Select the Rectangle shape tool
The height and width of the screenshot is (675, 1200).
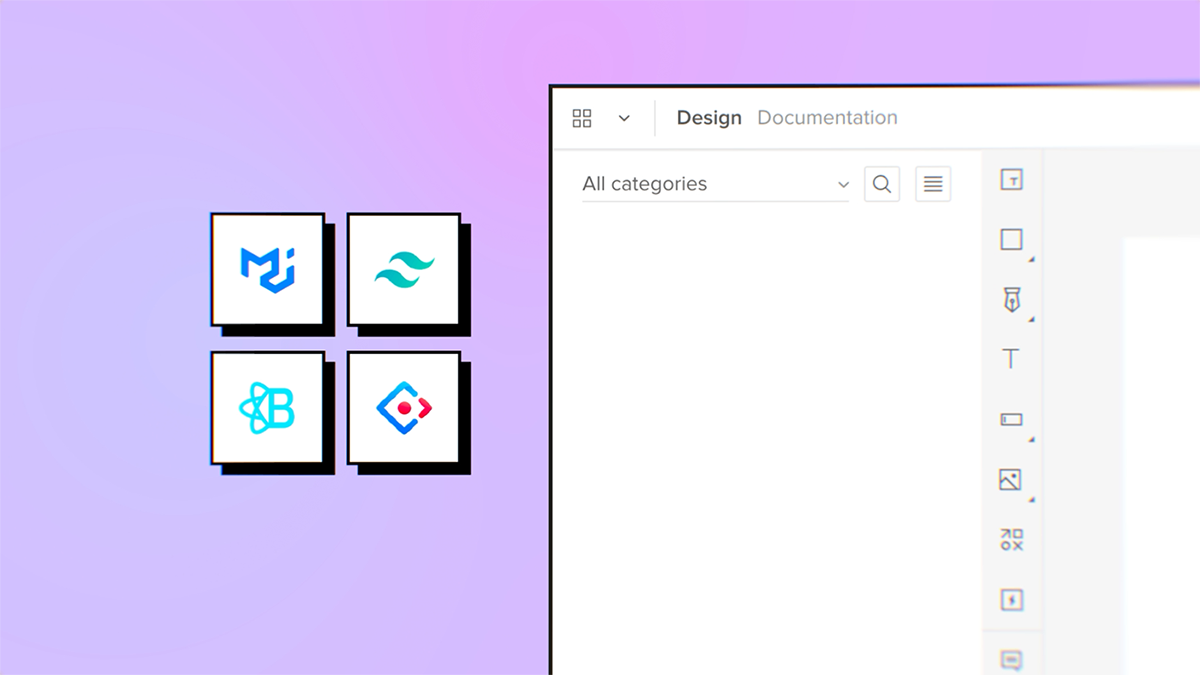tap(1012, 240)
